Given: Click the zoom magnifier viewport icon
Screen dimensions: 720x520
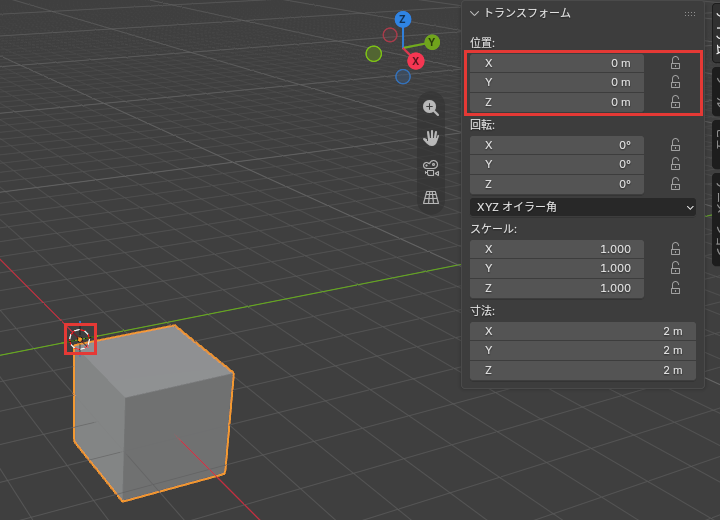Looking at the screenshot, I should coord(431,108).
